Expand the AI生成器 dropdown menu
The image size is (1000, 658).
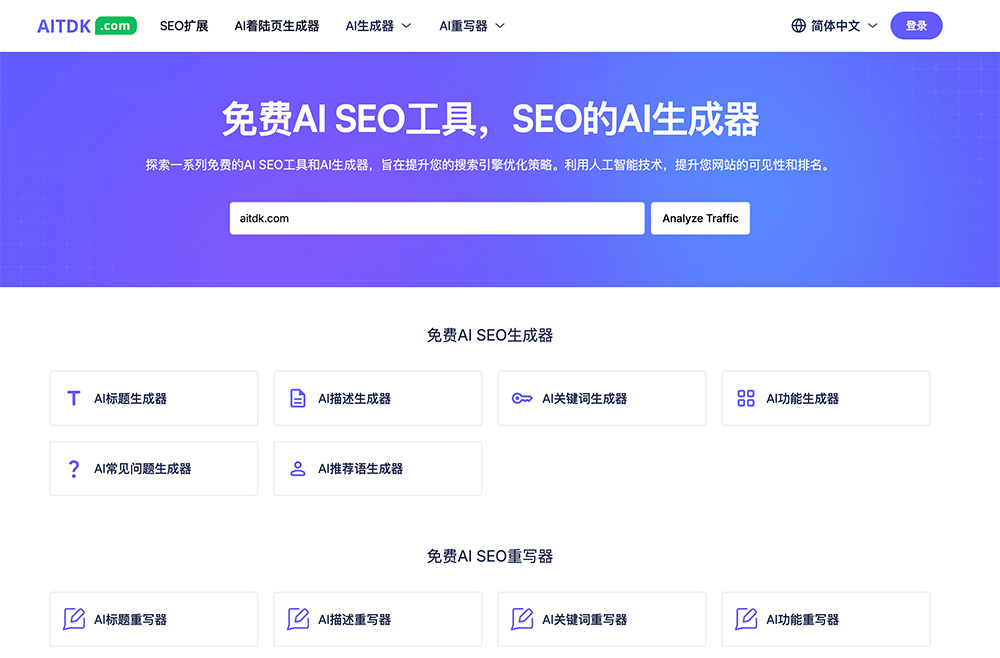coord(379,26)
